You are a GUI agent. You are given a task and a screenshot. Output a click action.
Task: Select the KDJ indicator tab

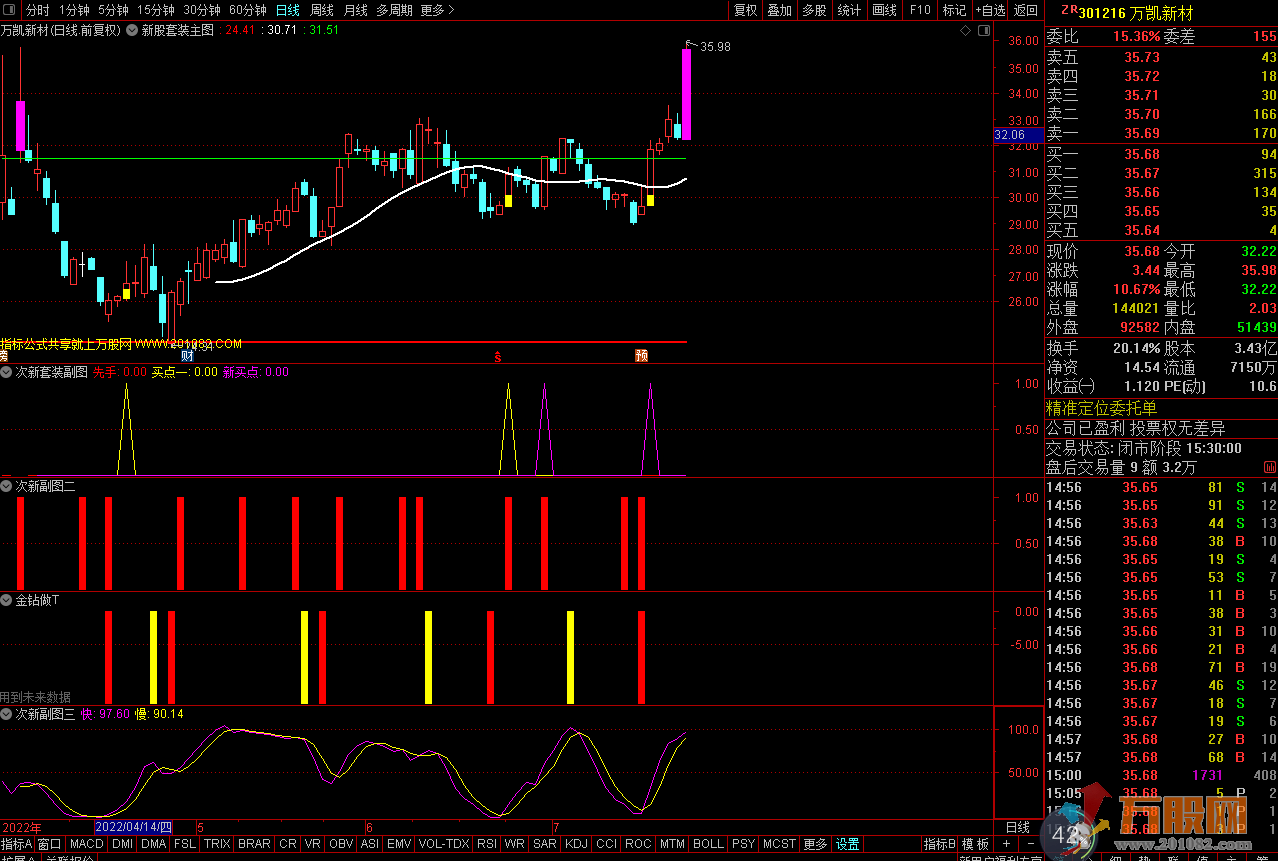pyautogui.click(x=577, y=844)
